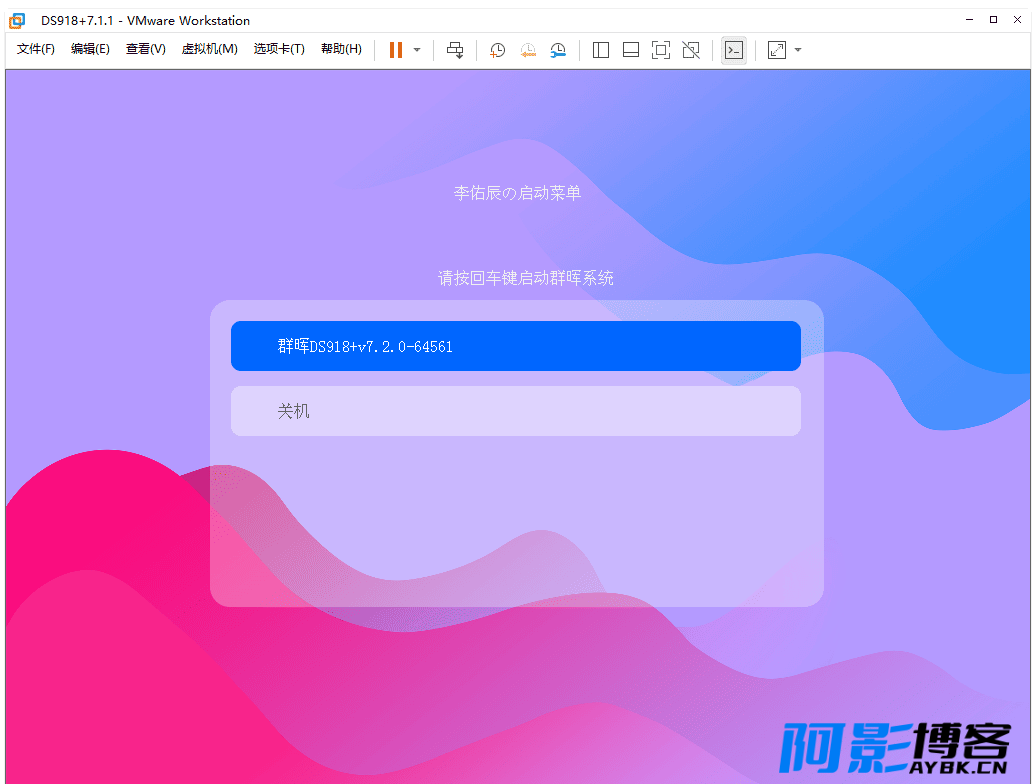Take a snapshot of the virtual machine
Viewport: 1033px width, 784px height.
[x=497, y=50]
